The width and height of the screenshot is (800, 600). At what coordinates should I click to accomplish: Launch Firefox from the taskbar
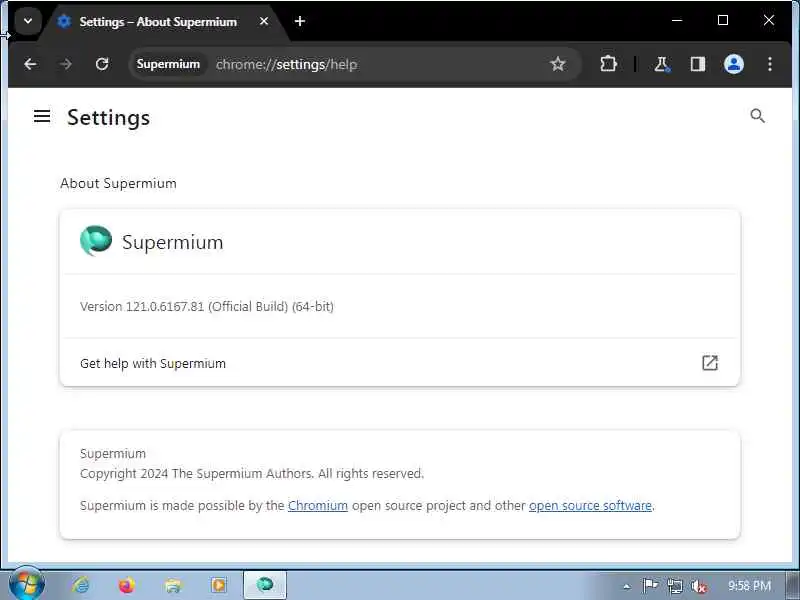[127, 585]
